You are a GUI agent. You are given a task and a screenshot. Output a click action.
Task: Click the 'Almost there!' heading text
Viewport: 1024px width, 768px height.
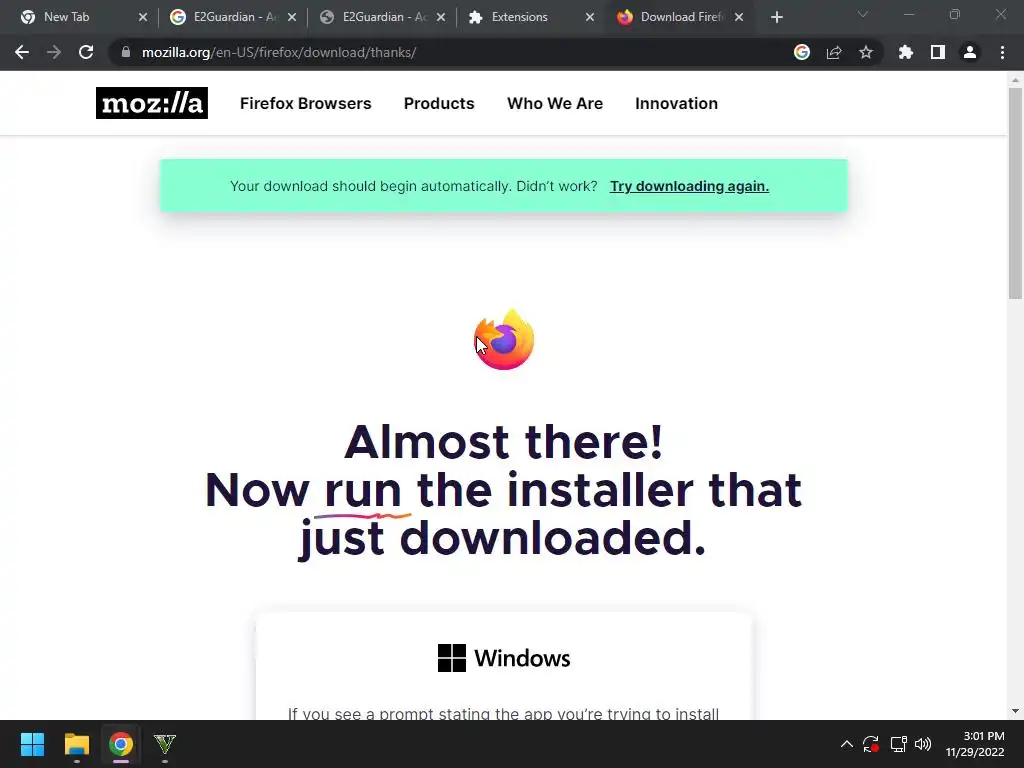(504, 442)
